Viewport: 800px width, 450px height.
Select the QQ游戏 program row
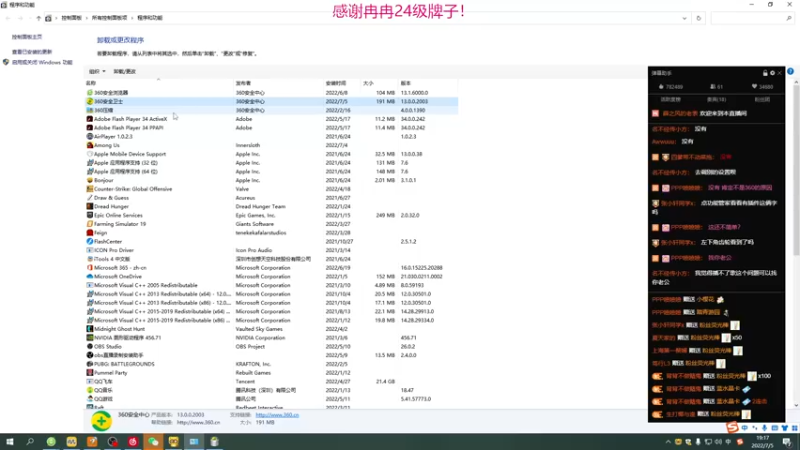tap(271, 399)
